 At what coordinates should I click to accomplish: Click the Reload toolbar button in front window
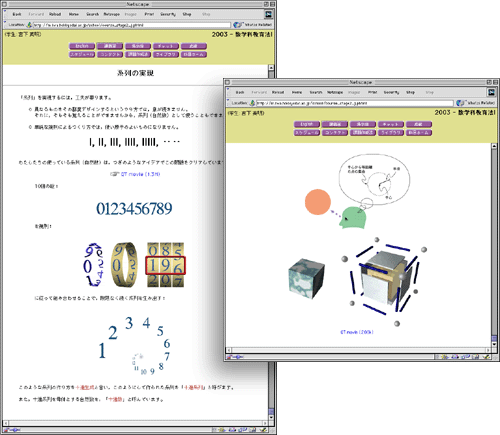pos(278,92)
